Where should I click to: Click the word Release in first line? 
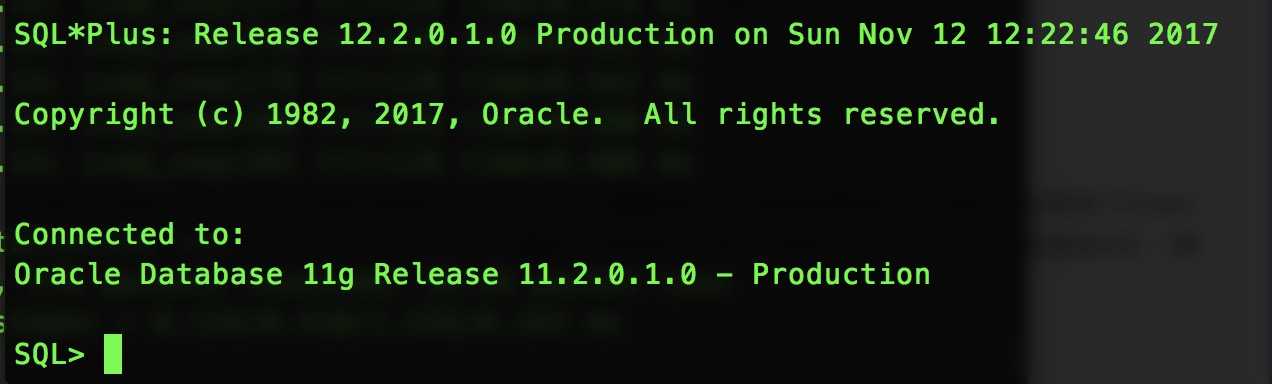click(257, 35)
